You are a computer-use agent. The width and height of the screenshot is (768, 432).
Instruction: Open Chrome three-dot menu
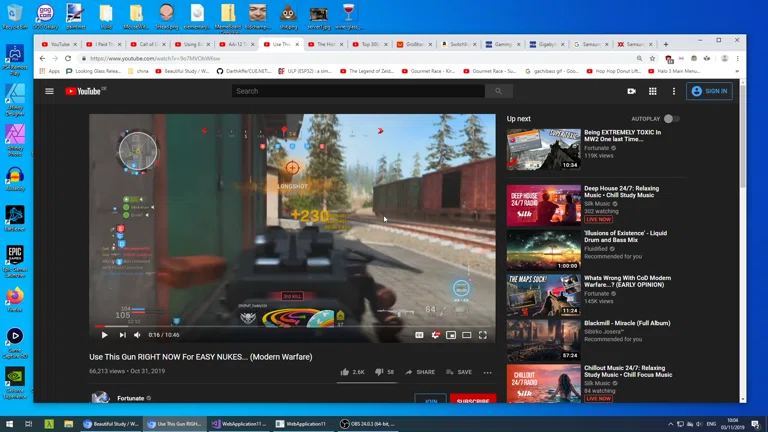click(x=738, y=58)
